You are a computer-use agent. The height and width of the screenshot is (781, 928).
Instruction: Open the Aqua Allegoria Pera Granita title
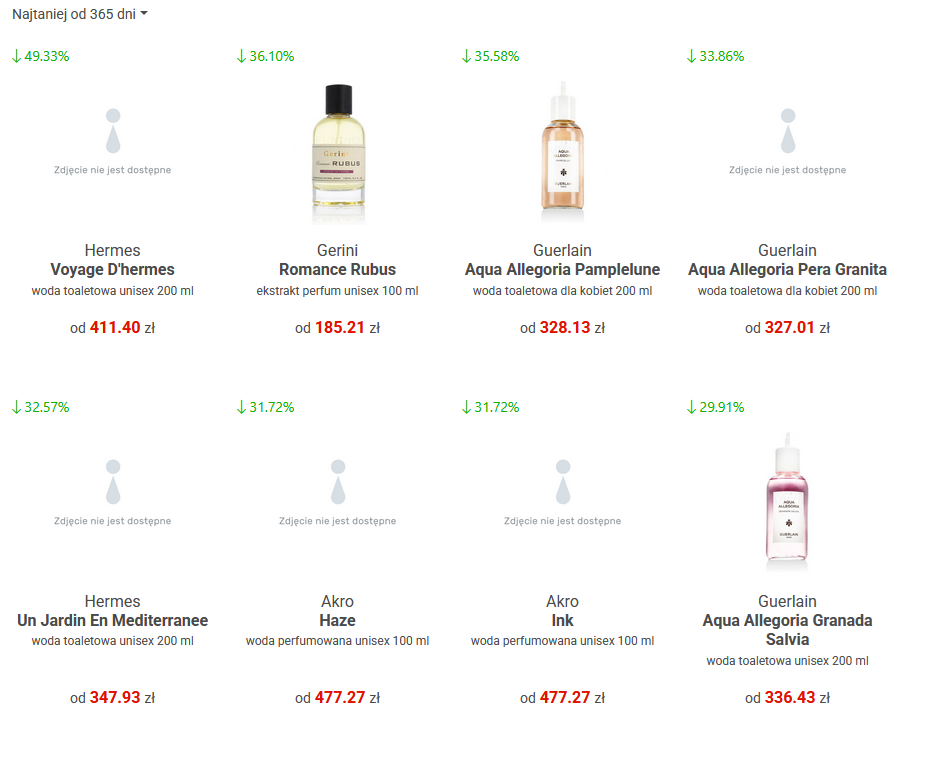click(x=787, y=269)
